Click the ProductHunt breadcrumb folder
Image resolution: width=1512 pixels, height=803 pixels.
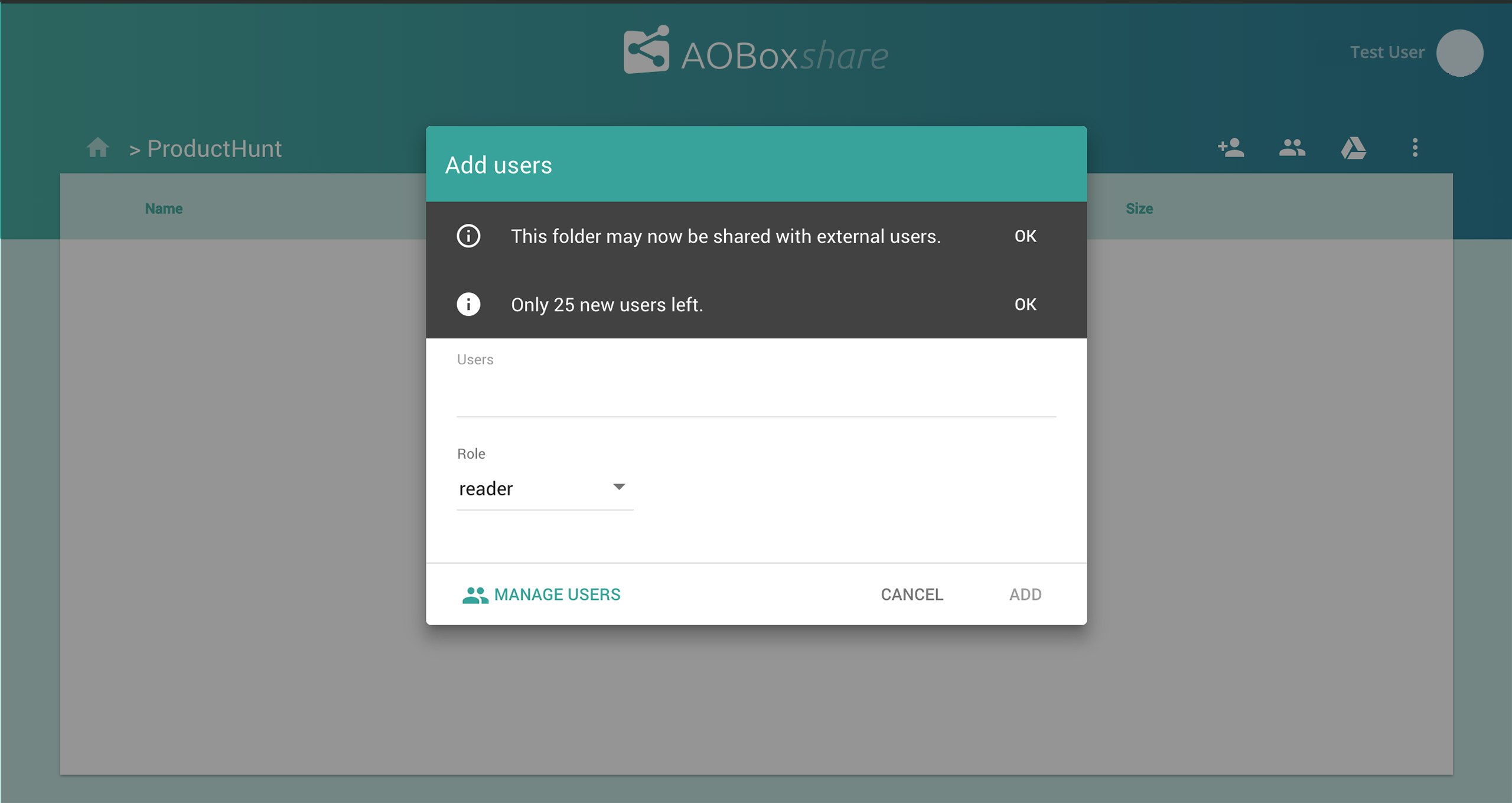tap(214, 149)
